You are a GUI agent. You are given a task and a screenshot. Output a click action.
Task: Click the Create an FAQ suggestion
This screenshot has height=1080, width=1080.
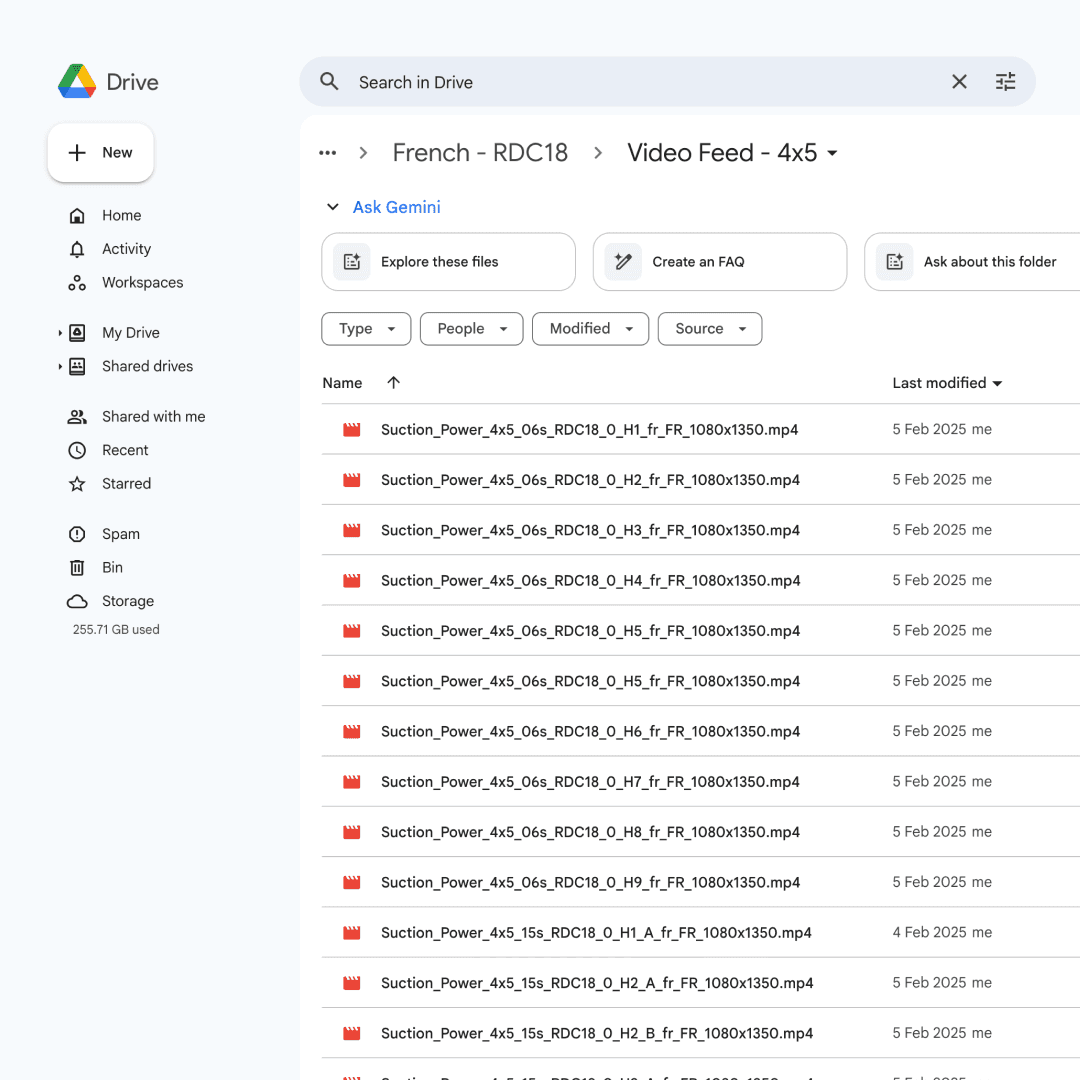[719, 261]
